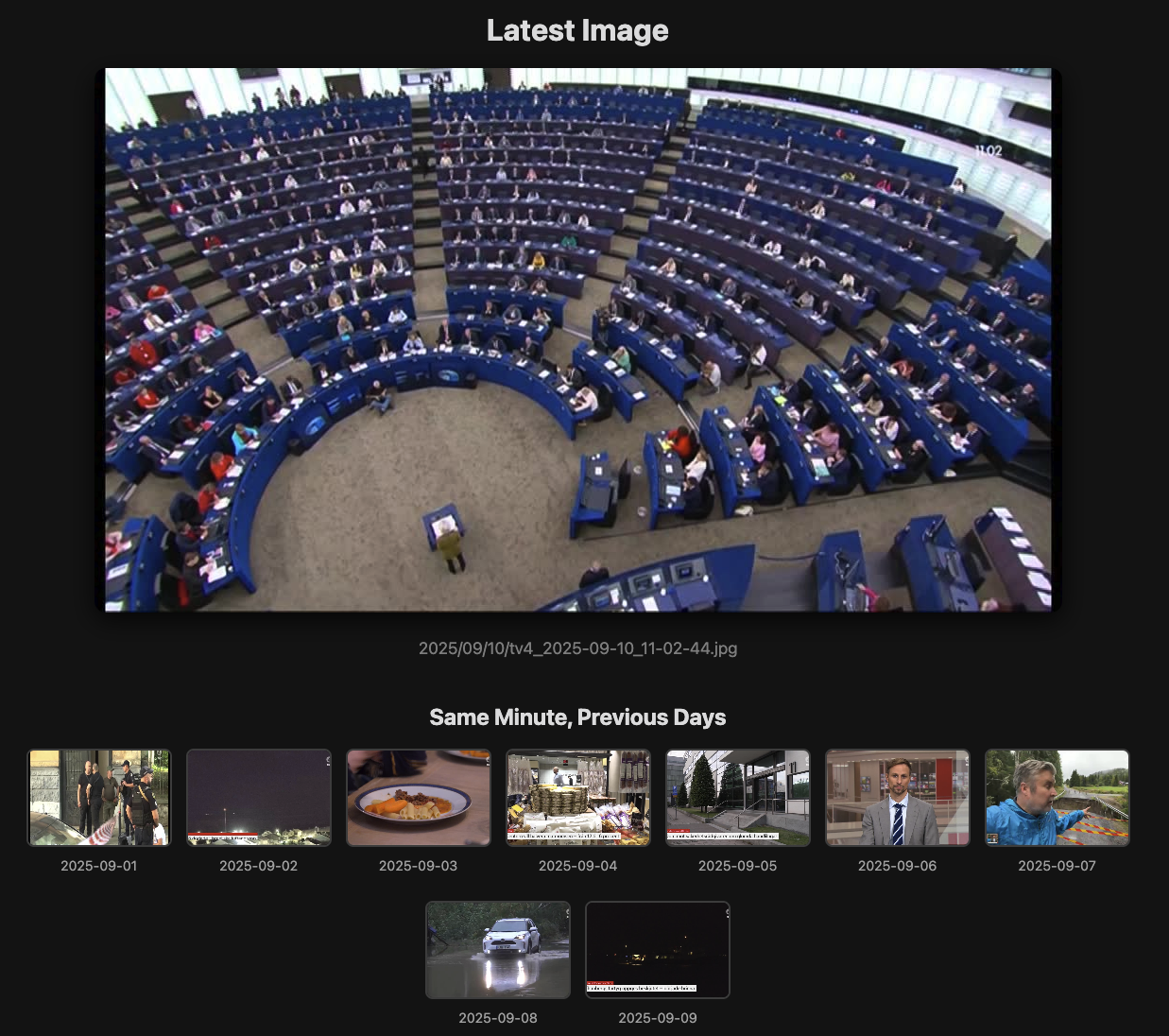Click the 2025-09-07 date label
The width and height of the screenshot is (1169, 1036).
pos(1057,866)
